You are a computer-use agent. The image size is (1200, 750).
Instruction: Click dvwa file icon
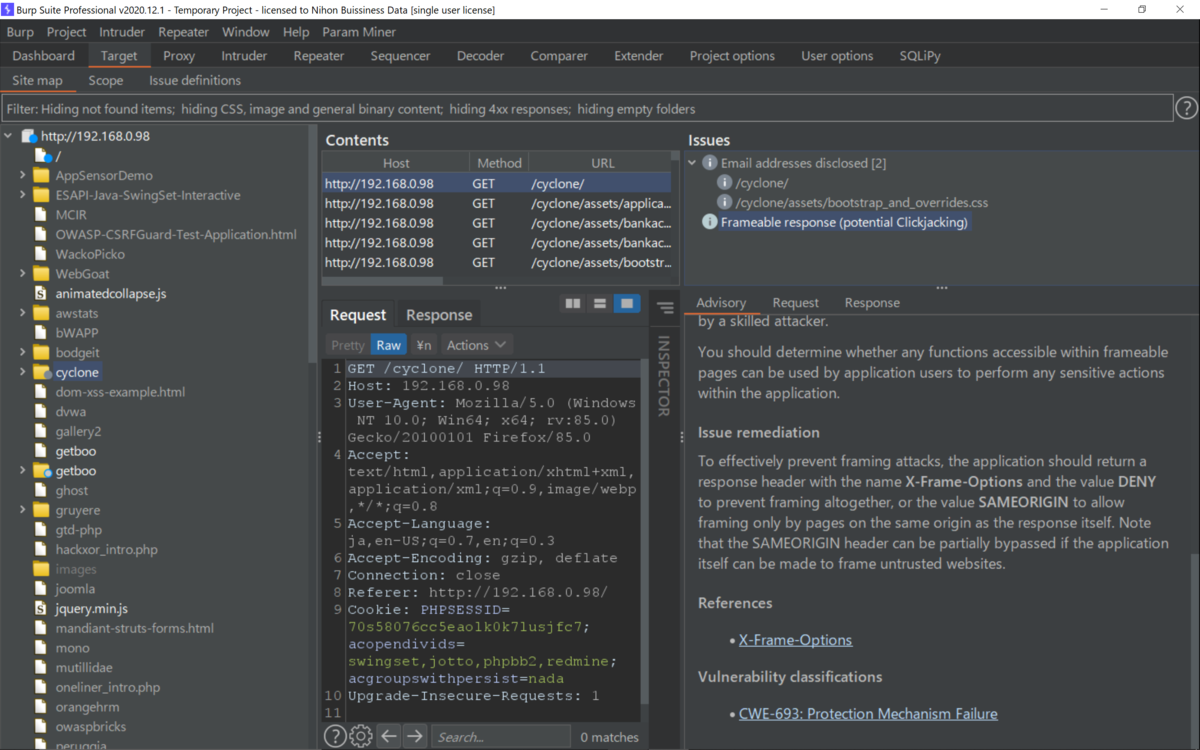point(41,411)
